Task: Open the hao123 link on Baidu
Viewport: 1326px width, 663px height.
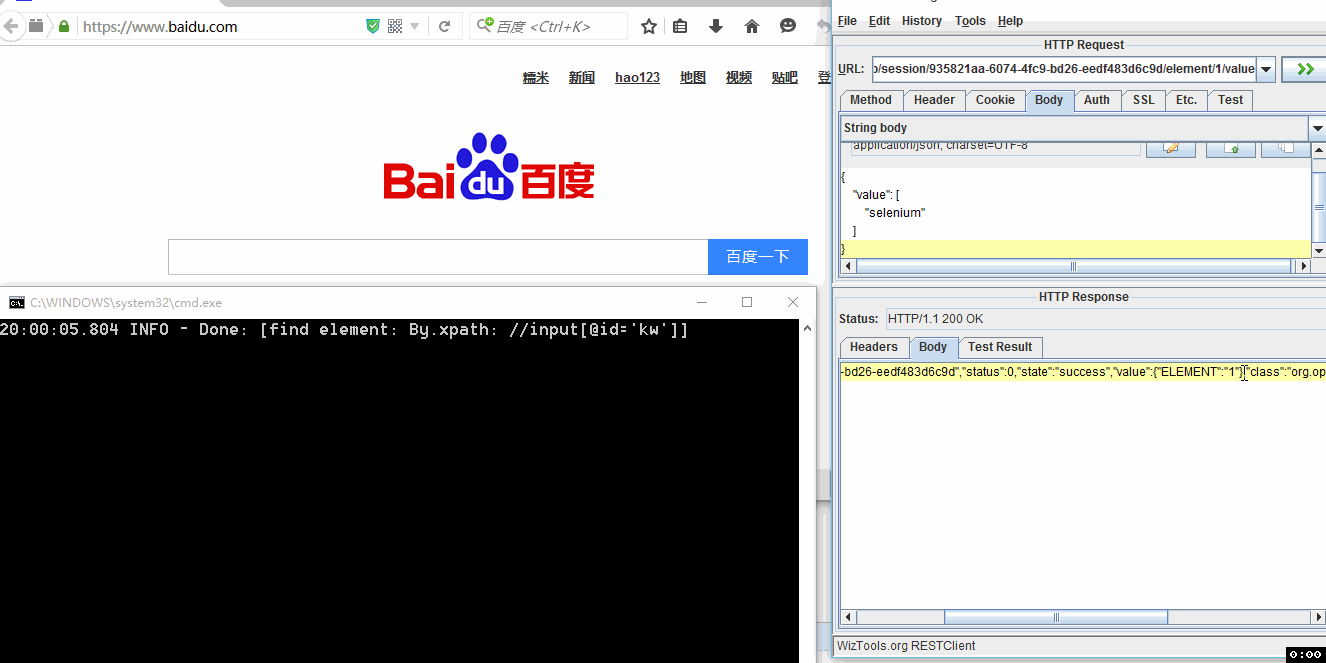Action: pos(637,78)
